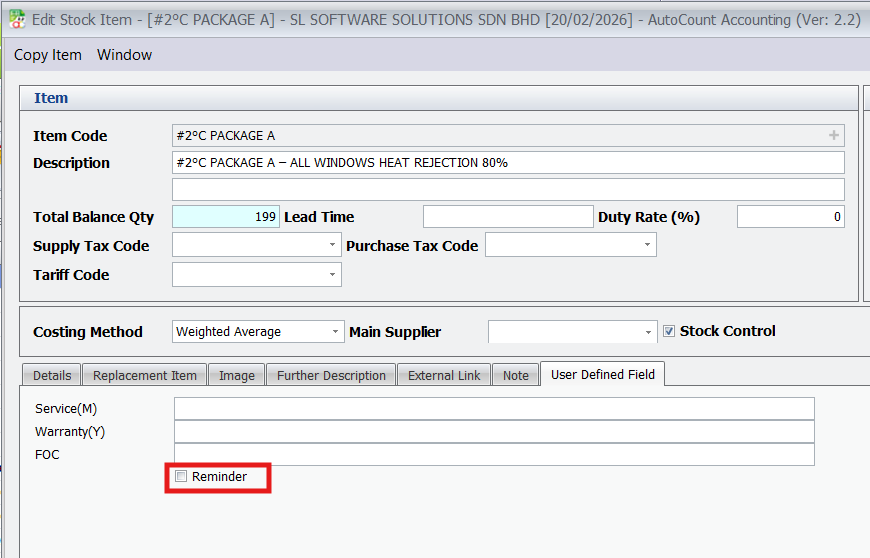Open the Image tab
Viewport: 870px width, 558px height.
(x=237, y=375)
